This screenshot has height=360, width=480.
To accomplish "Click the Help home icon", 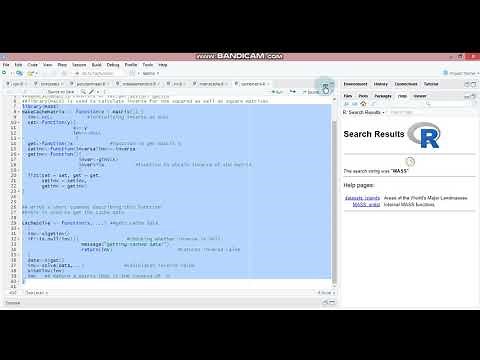I will coord(363,104).
